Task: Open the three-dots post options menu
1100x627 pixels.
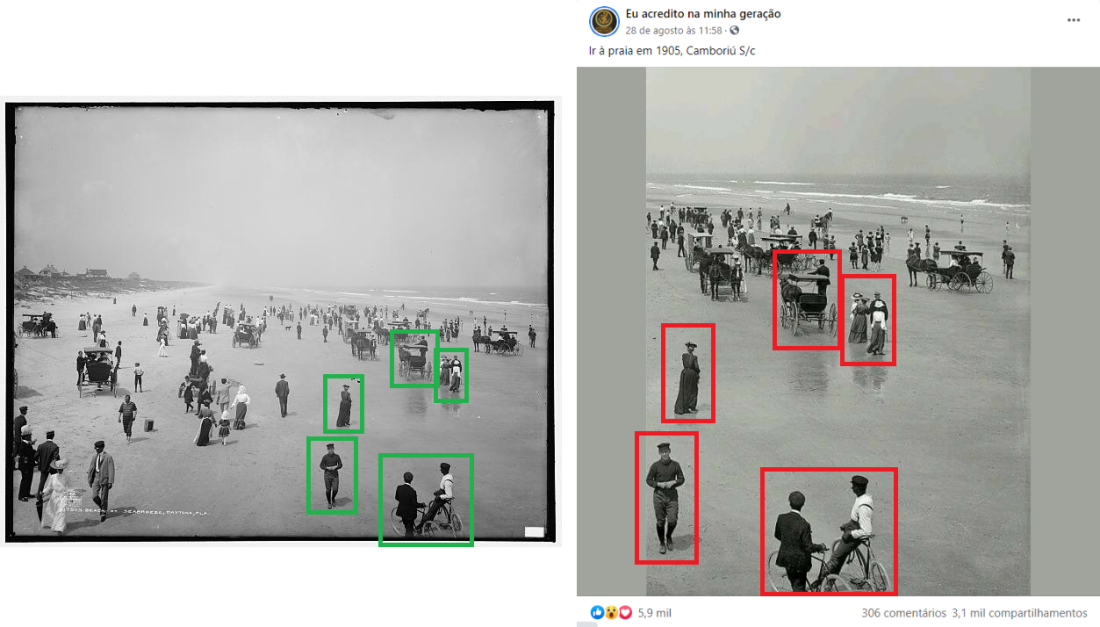Action: tap(1073, 20)
